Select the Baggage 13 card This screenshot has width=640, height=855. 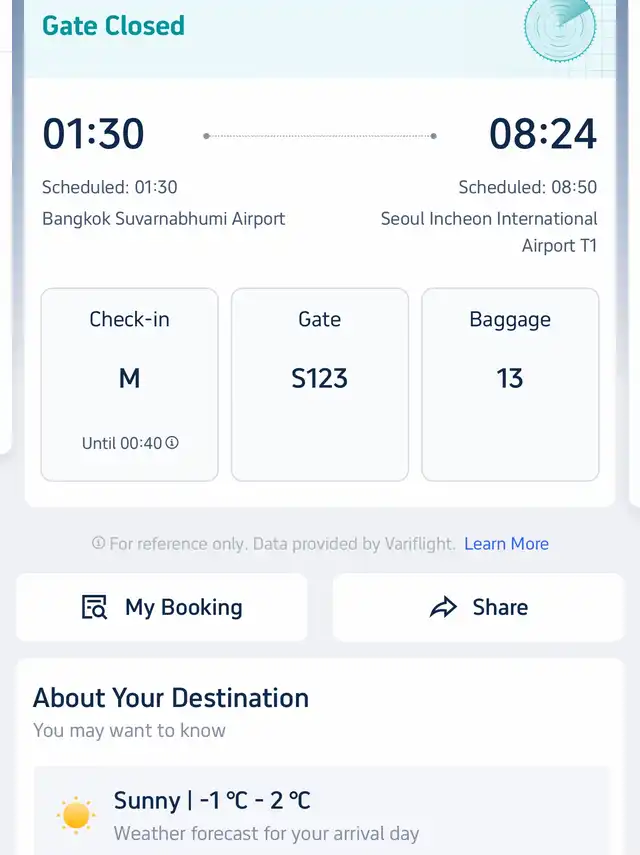(x=510, y=384)
